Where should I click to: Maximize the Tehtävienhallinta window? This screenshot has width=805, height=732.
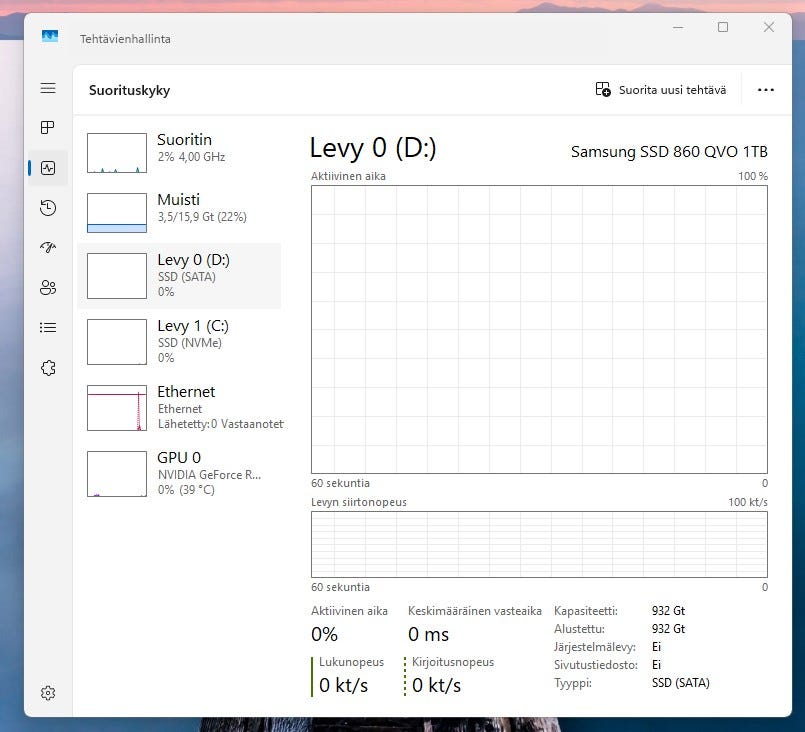point(723,28)
